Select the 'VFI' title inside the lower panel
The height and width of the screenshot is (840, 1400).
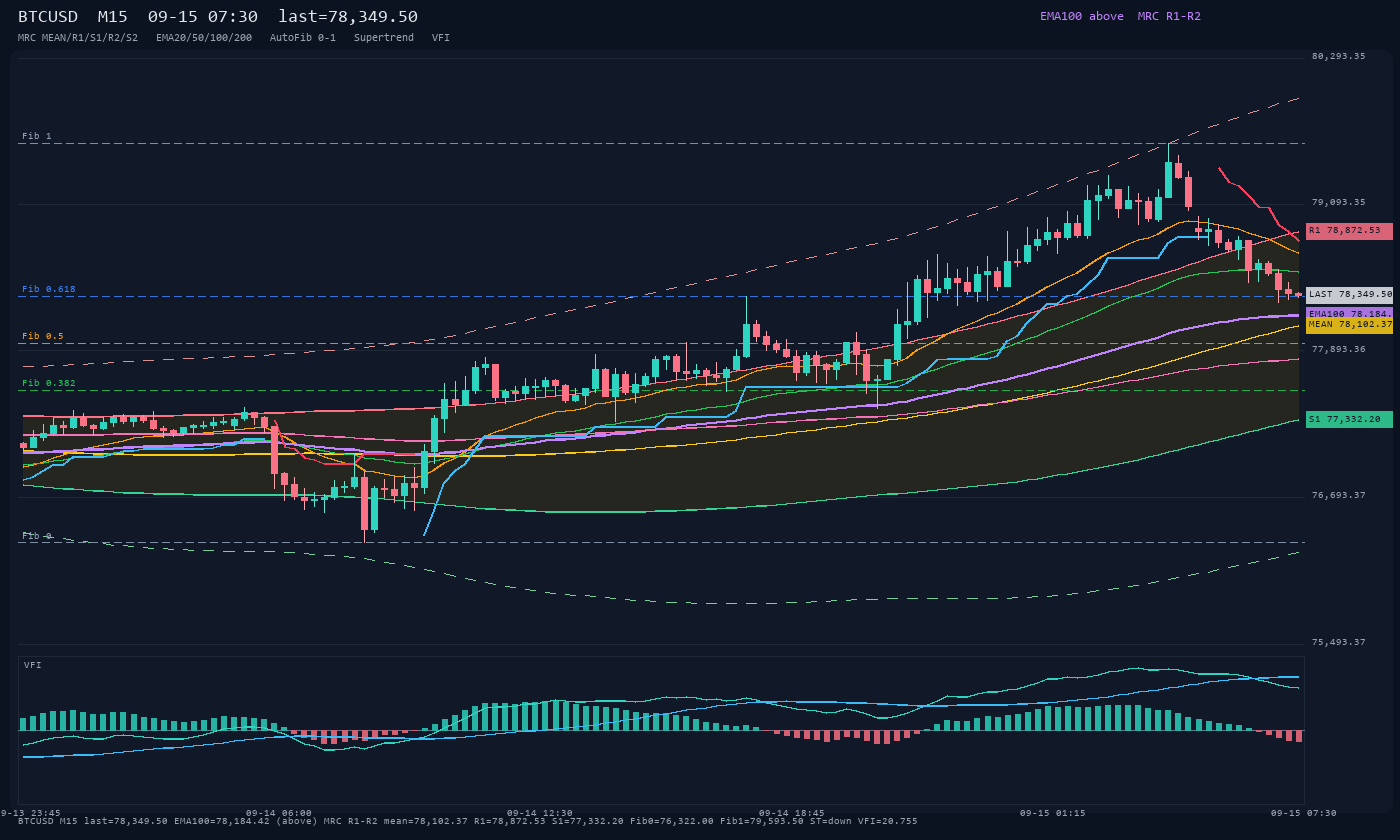33,665
